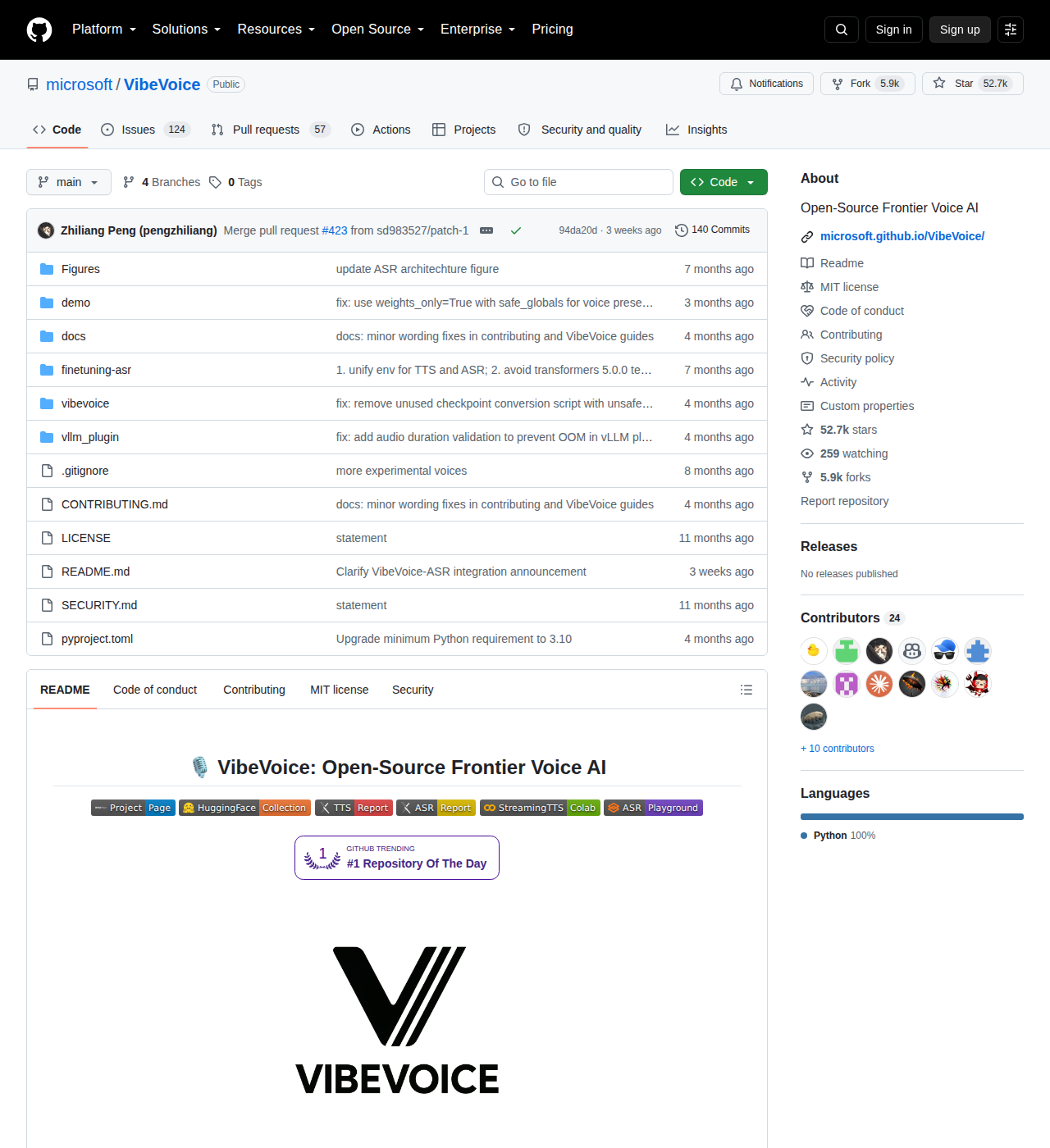Click the 140 Commits link
The width and height of the screenshot is (1050, 1148).
[x=712, y=230]
